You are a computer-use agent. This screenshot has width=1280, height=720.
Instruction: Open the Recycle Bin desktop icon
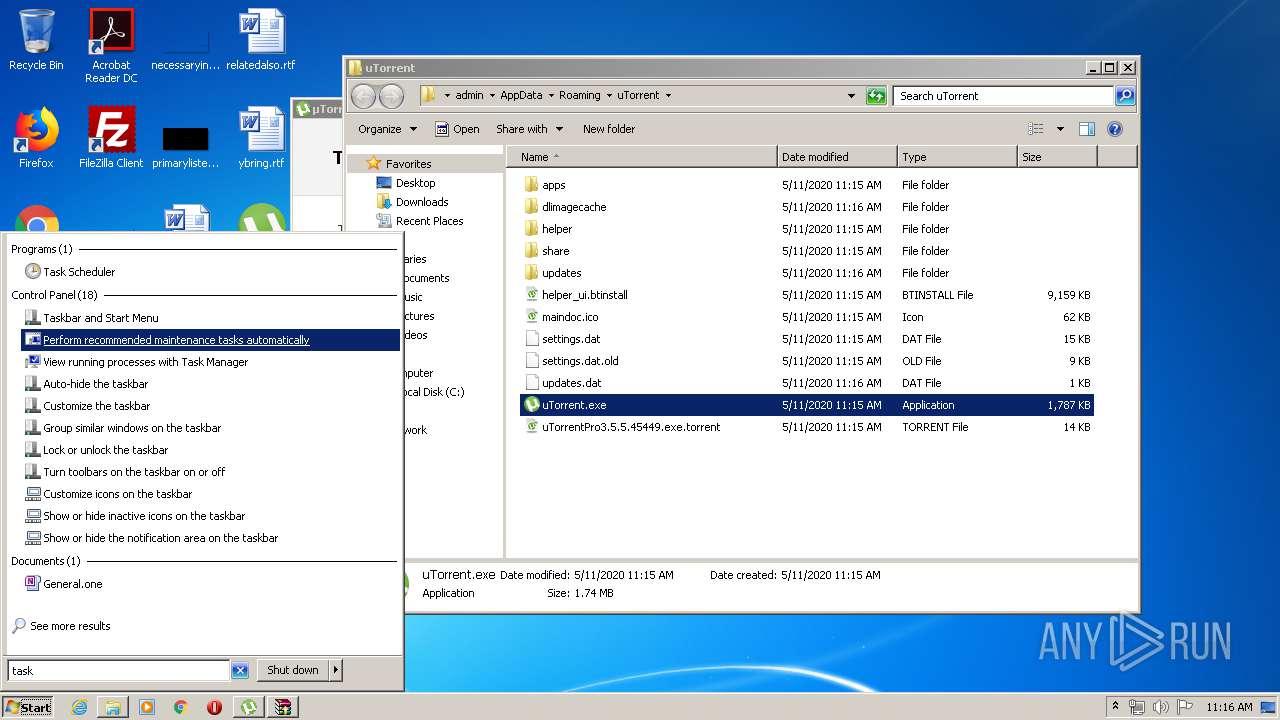click(36, 40)
